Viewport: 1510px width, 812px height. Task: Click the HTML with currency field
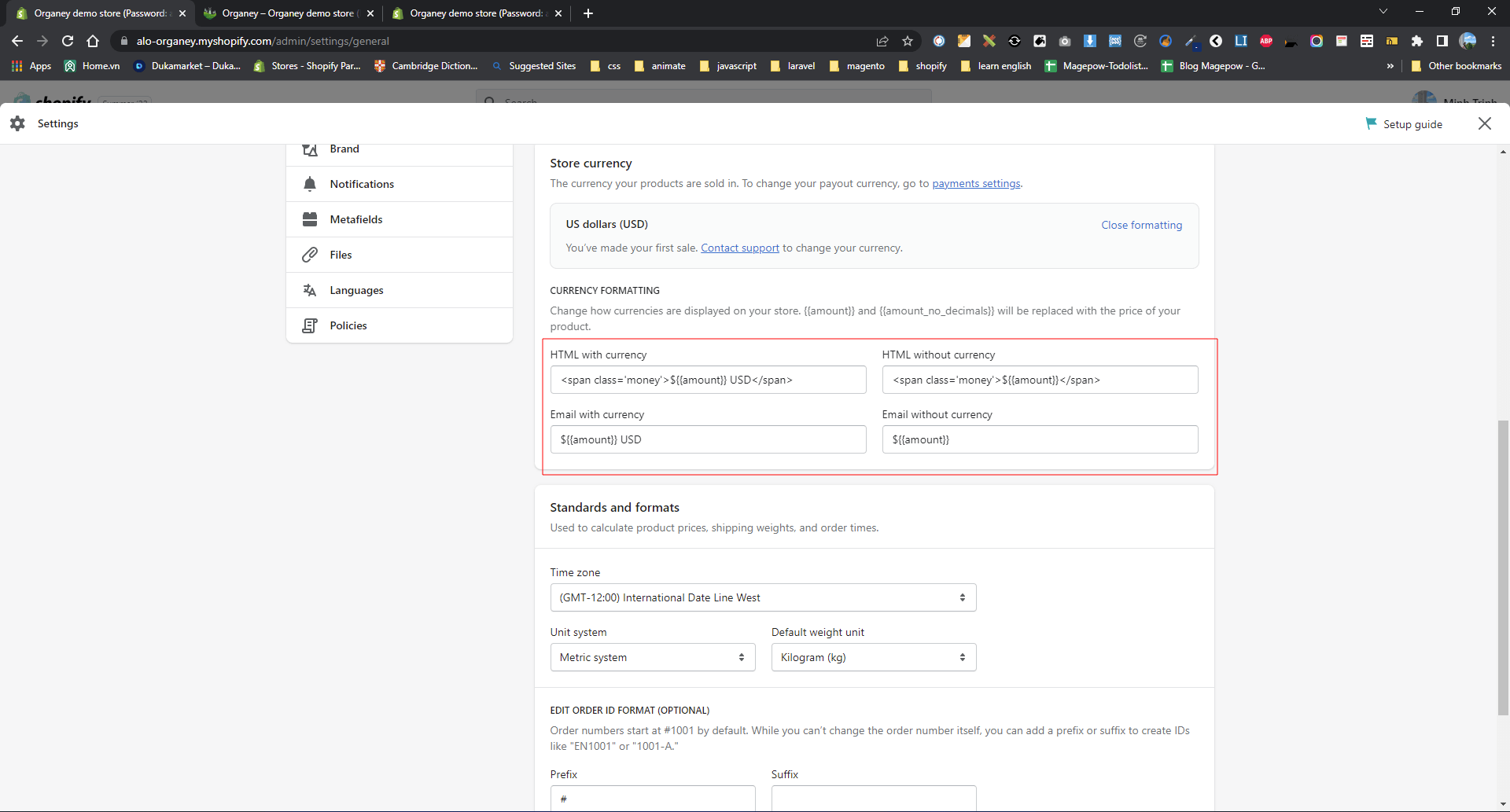coord(708,380)
